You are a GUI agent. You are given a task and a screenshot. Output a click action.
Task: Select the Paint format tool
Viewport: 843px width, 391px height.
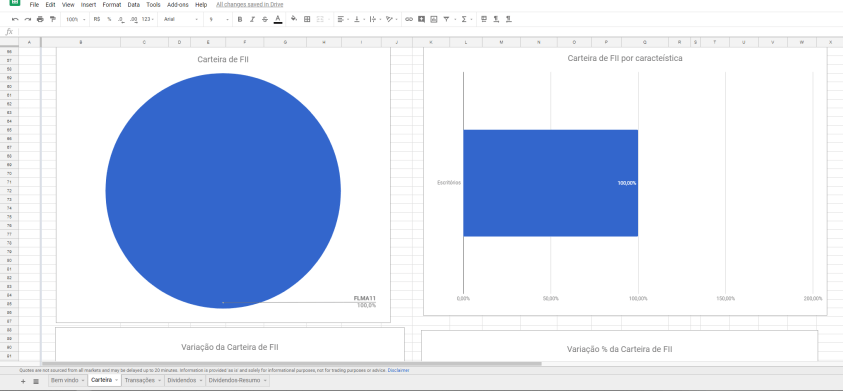coord(52,19)
